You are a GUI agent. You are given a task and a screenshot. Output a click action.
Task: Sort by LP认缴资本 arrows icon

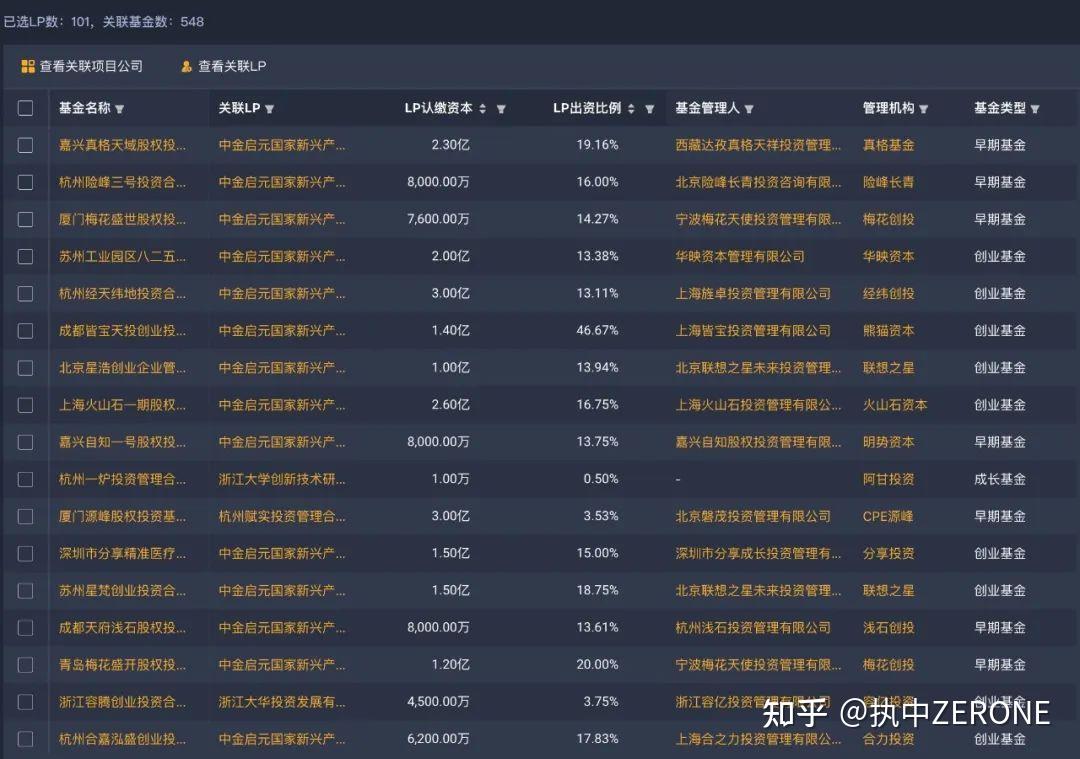(483, 109)
